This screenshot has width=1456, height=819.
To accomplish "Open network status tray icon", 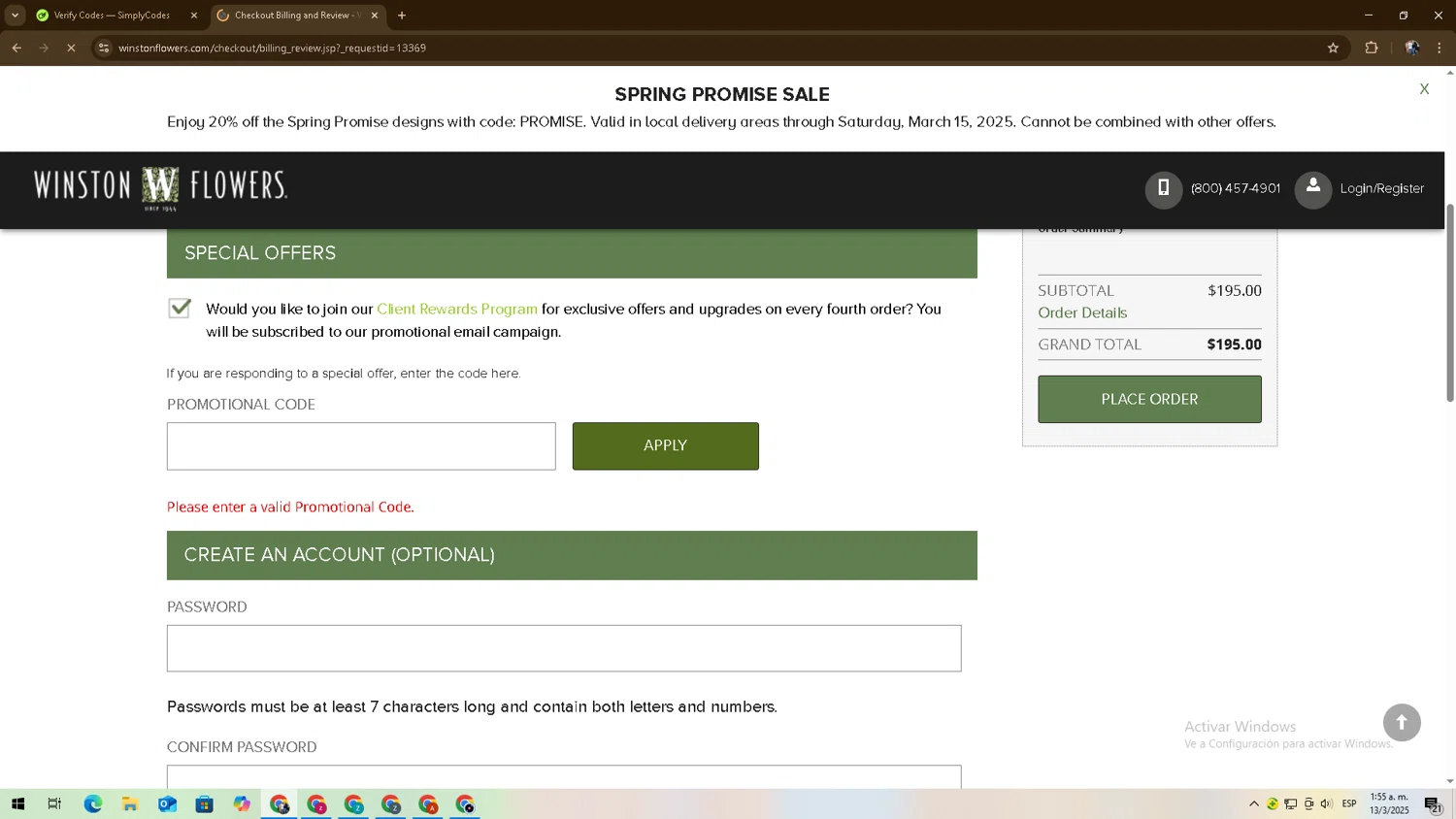I will (x=1290, y=803).
